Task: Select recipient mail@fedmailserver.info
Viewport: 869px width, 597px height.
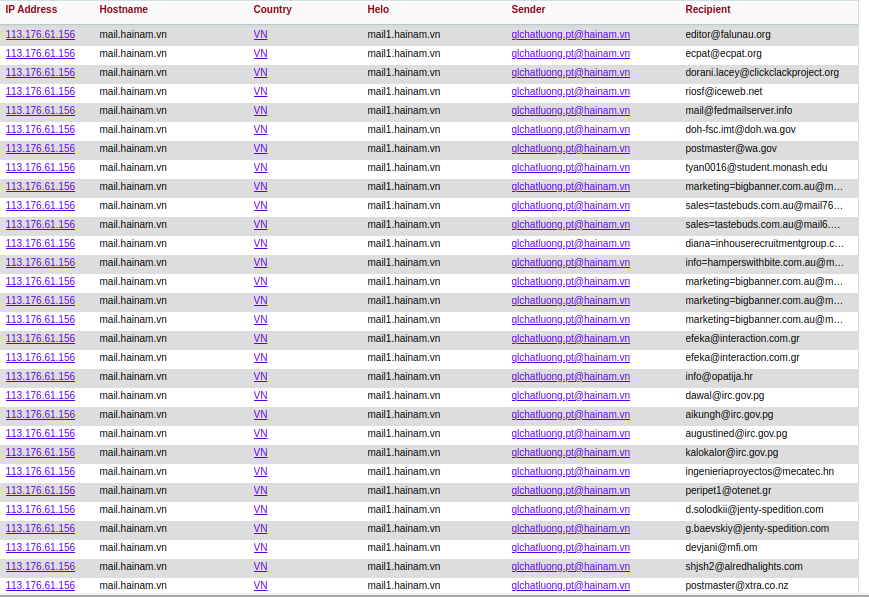Action: click(x=739, y=110)
